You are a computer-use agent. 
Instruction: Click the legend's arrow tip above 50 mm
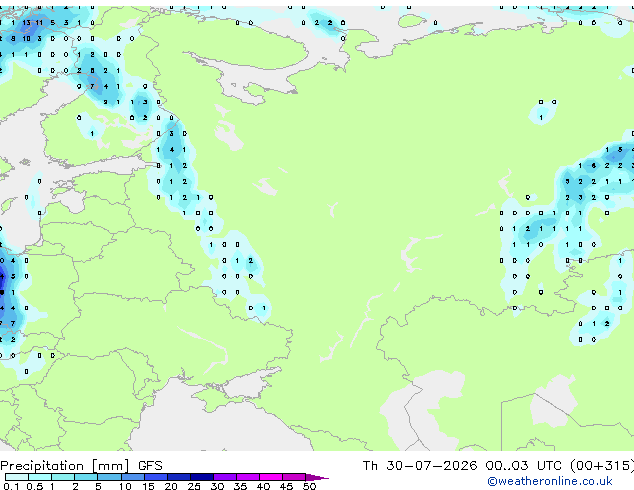317,477
